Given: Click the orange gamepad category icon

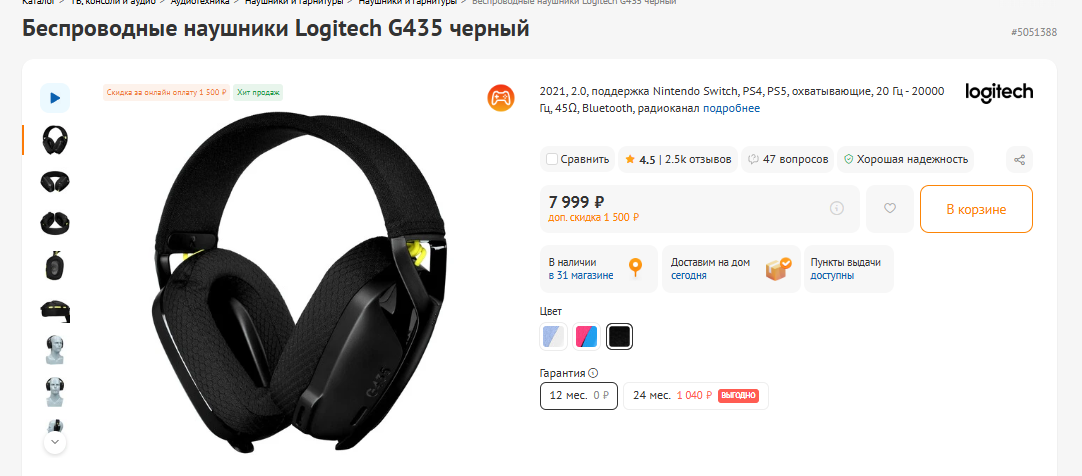Looking at the screenshot, I should [x=500, y=97].
